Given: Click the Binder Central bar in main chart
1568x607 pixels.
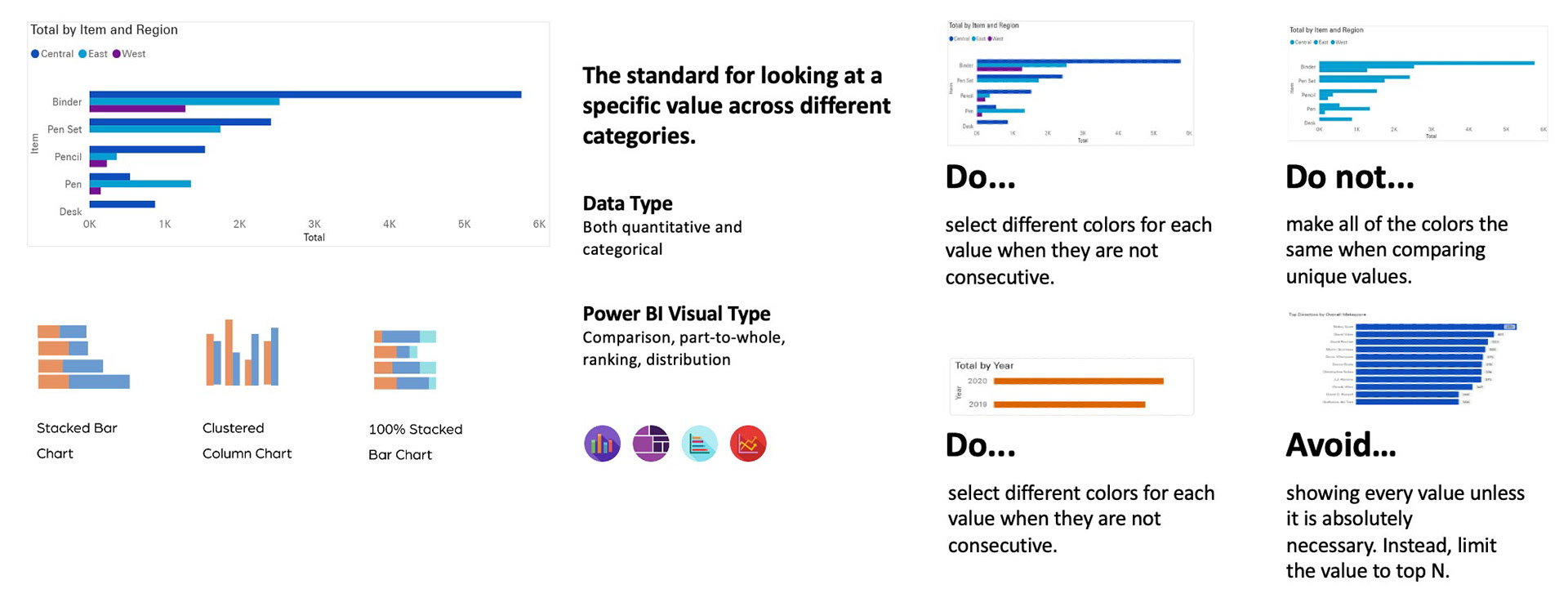Looking at the screenshot, I should pos(305,95).
